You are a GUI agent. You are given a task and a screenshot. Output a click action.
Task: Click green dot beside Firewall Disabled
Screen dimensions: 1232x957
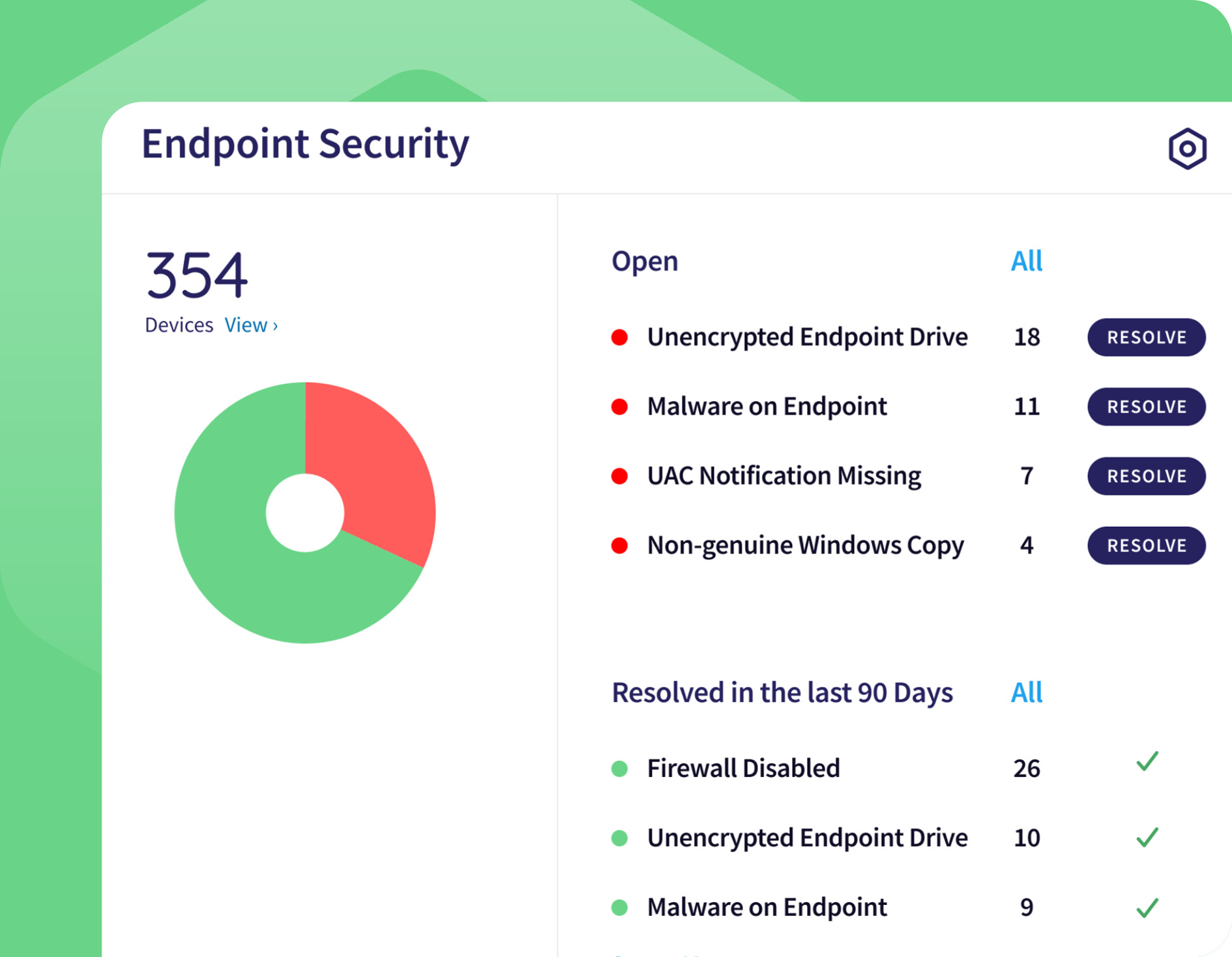point(619,769)
